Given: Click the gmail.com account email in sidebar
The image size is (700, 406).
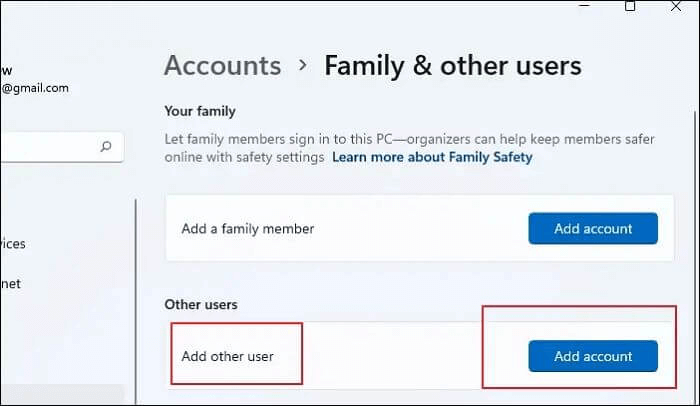Looking at the screenshot, I should tap(34, 88).
